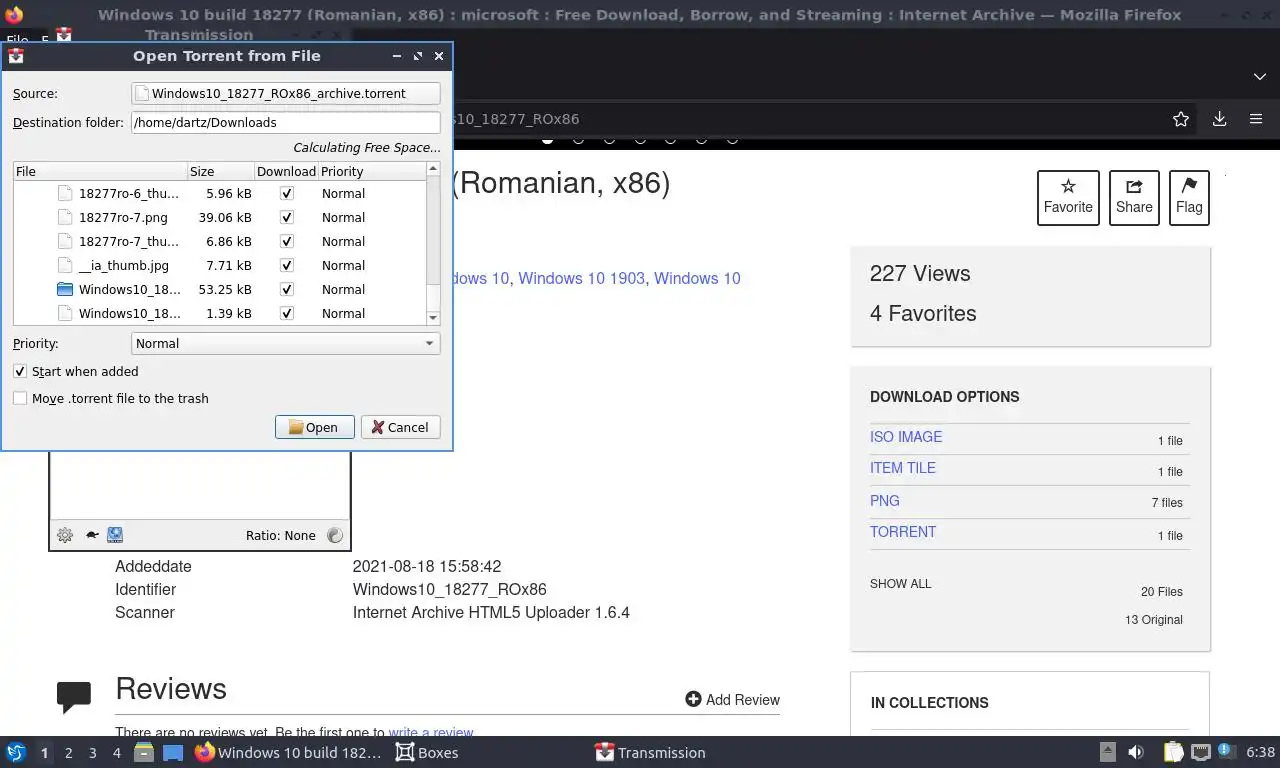This screenshot has height=768, width=1280.
Task: Switch to workspace 3 in taskbar
Action: 92,752
